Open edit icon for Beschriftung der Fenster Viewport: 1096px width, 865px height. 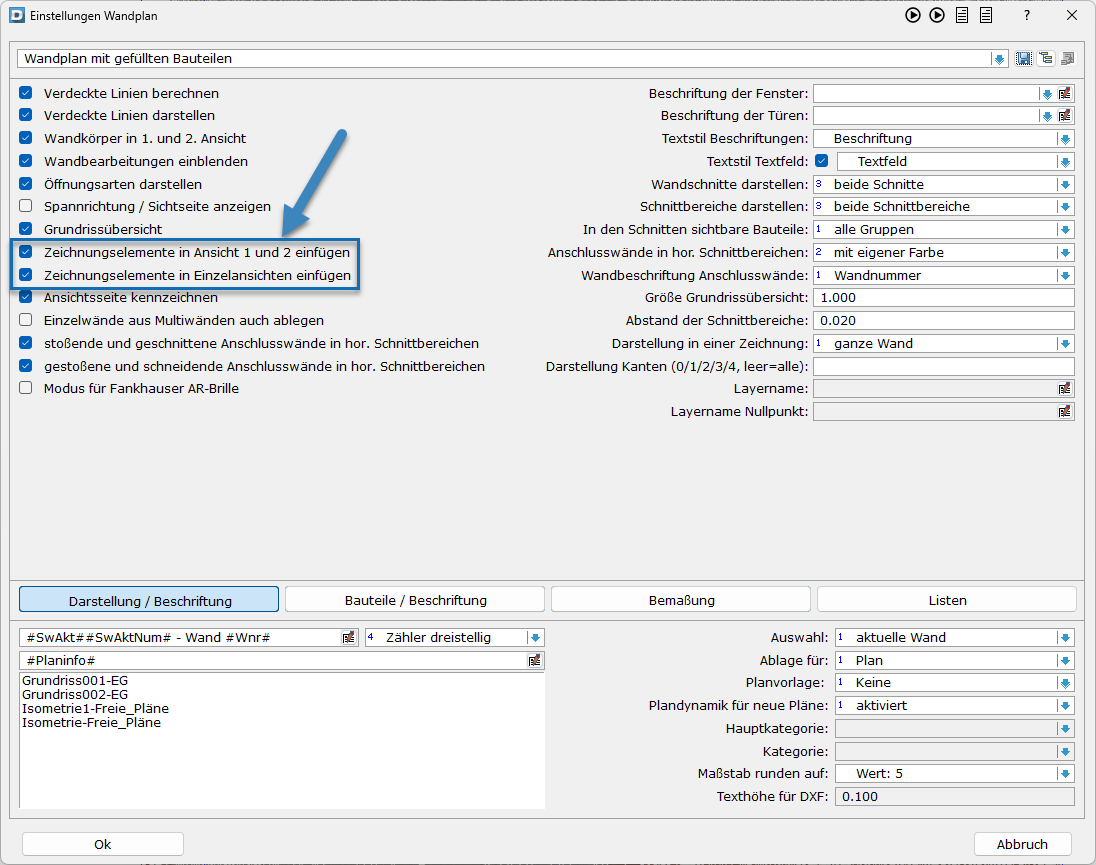(x=1065, y=94)
